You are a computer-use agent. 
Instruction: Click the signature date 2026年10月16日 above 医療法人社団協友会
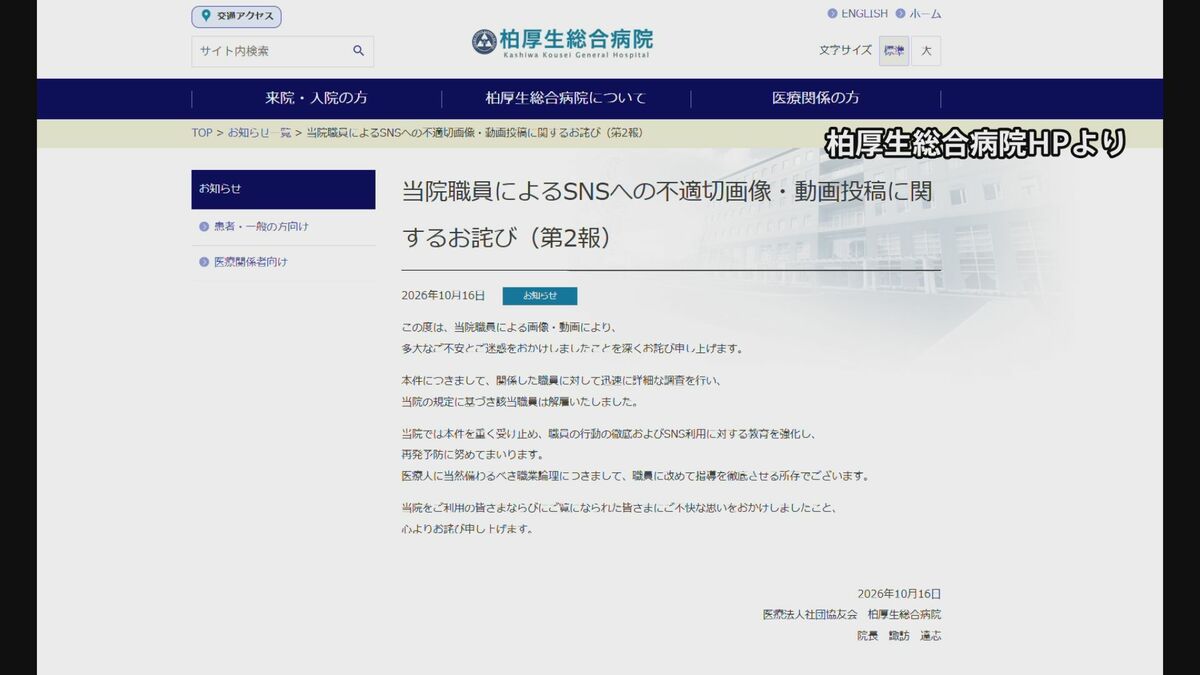tap(899, 593)
